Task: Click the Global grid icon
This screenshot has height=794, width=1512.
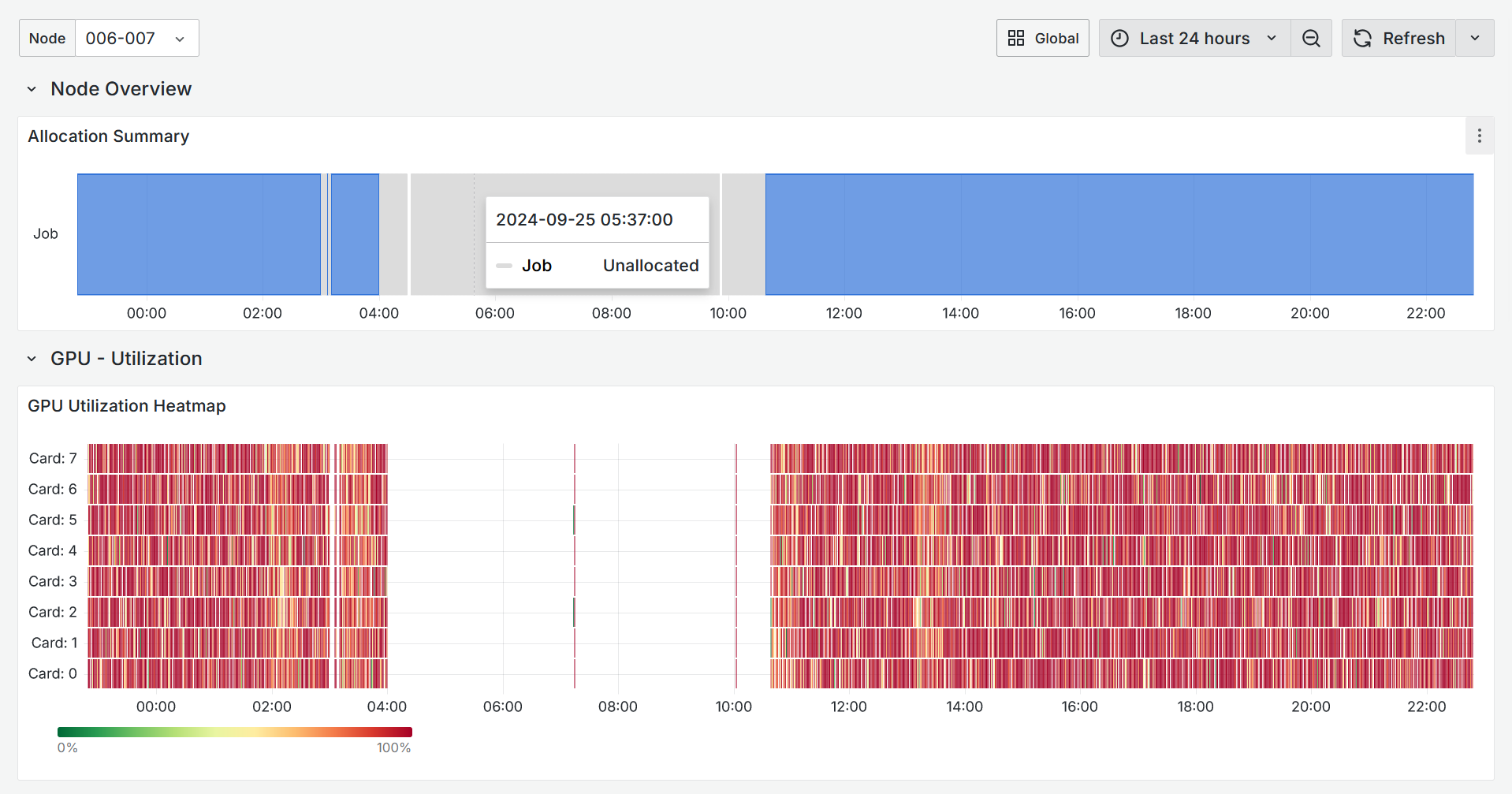Action: click(1016, 38)
